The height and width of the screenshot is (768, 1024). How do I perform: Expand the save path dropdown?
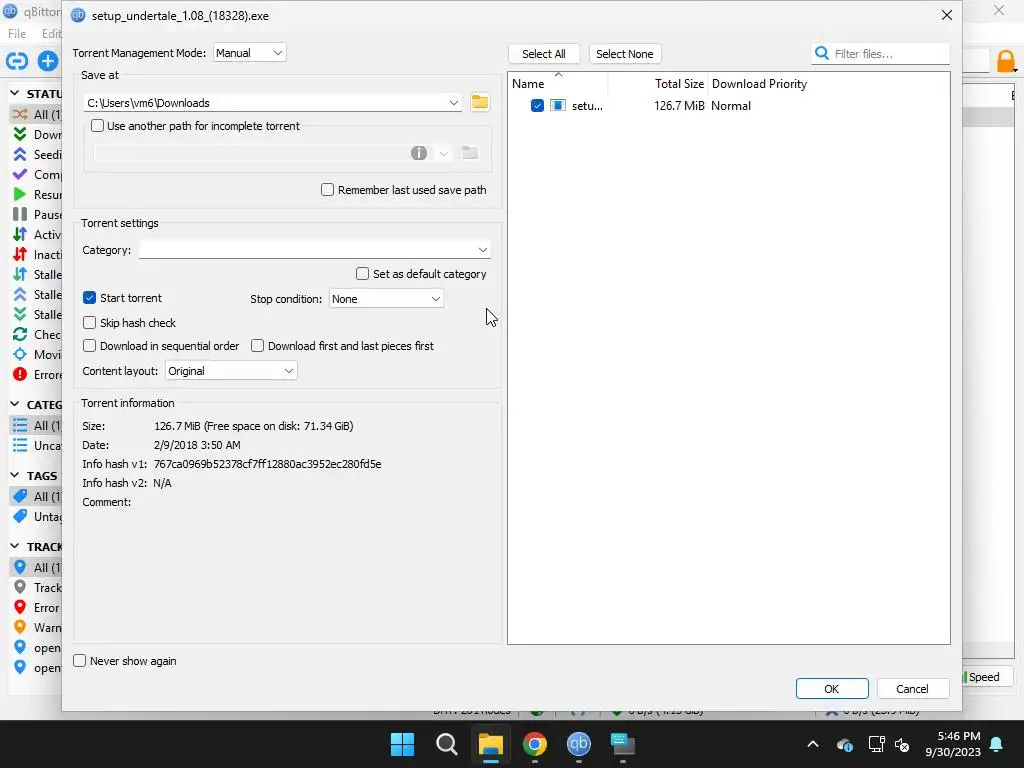[x=453, y=103]
